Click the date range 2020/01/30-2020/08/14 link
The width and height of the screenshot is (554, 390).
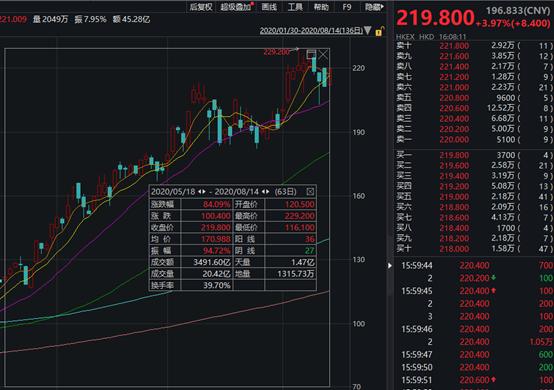pos(311,31)
